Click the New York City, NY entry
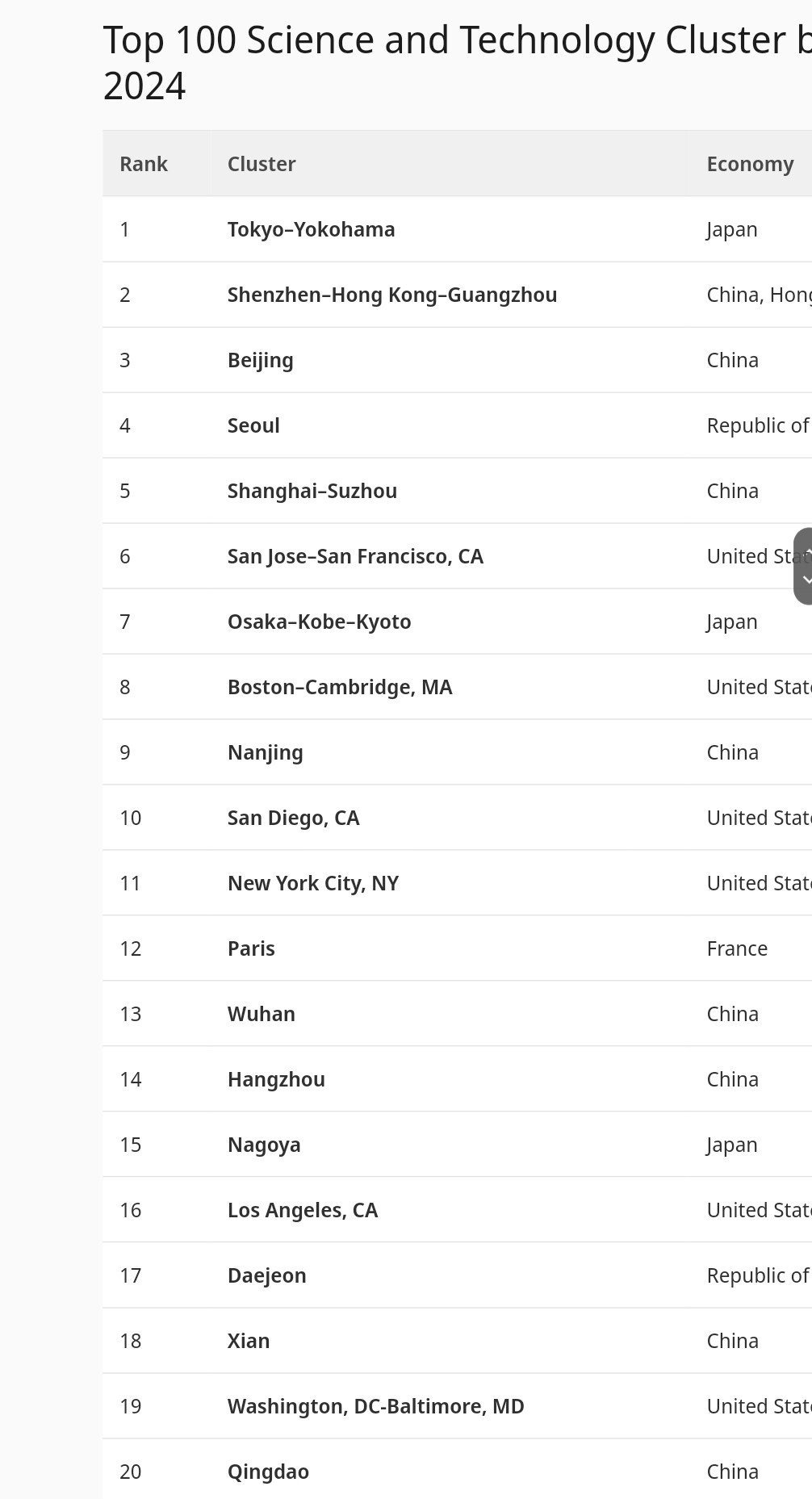 click(x=313, y=883)
